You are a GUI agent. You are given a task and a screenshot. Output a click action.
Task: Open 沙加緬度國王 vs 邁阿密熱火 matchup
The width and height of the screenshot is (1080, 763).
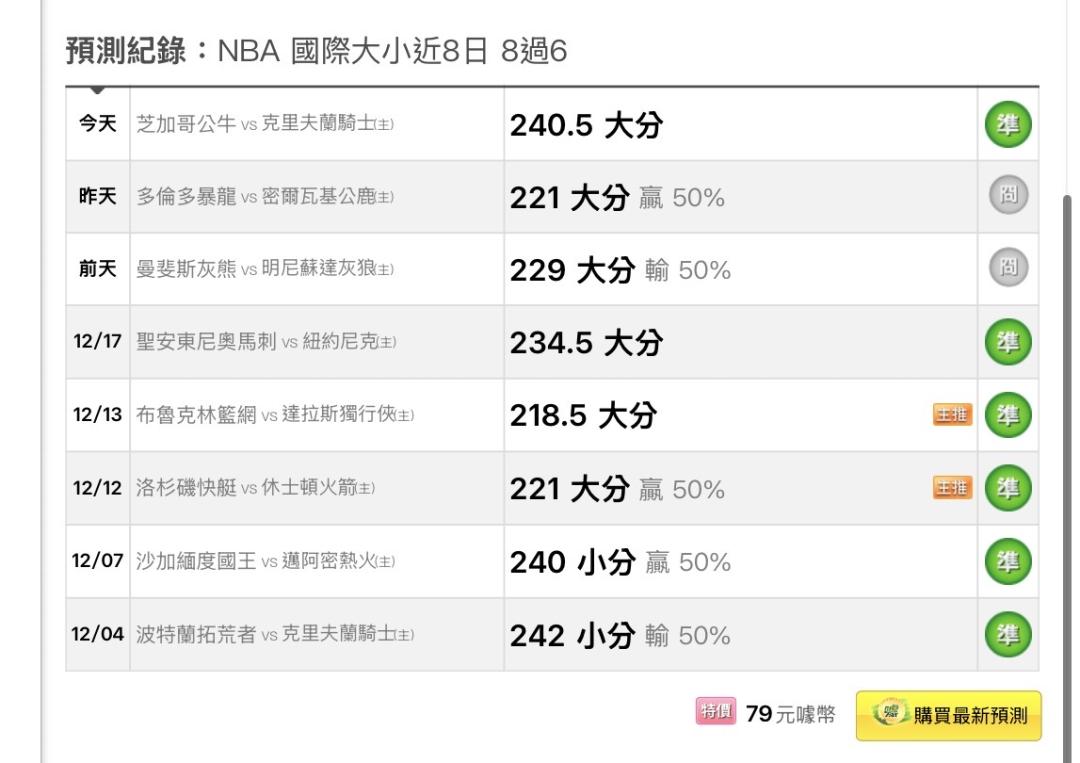coord(264,562)
